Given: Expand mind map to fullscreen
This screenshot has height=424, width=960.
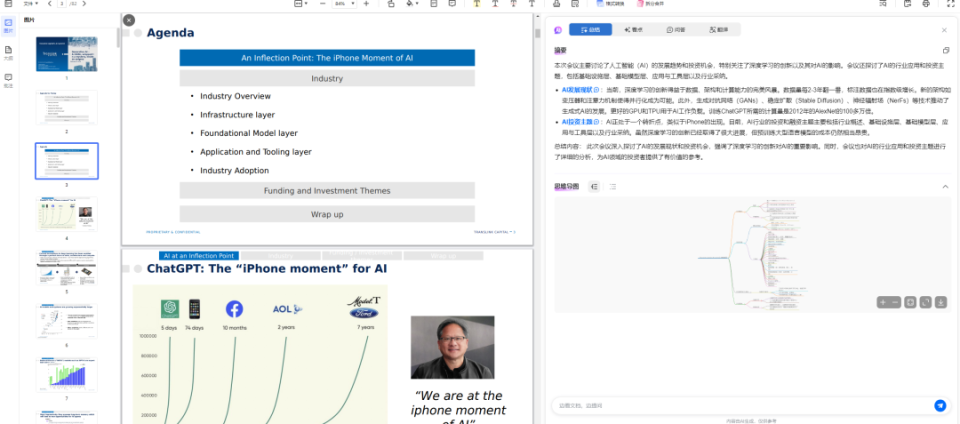Looking at the screenshot, I should (x=925, y=302).
